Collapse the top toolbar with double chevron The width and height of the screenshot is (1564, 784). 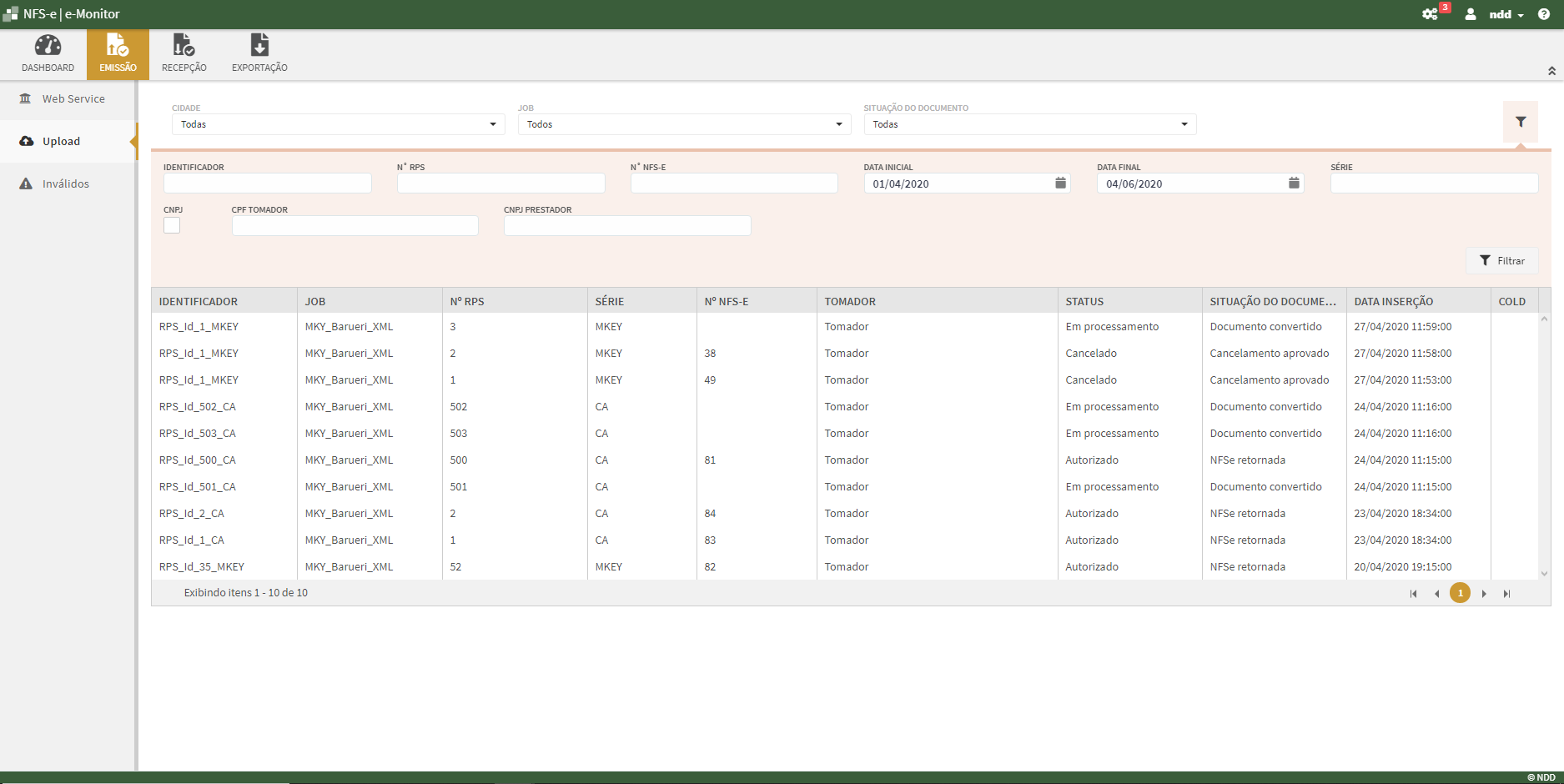click(x=1551, y=71)
